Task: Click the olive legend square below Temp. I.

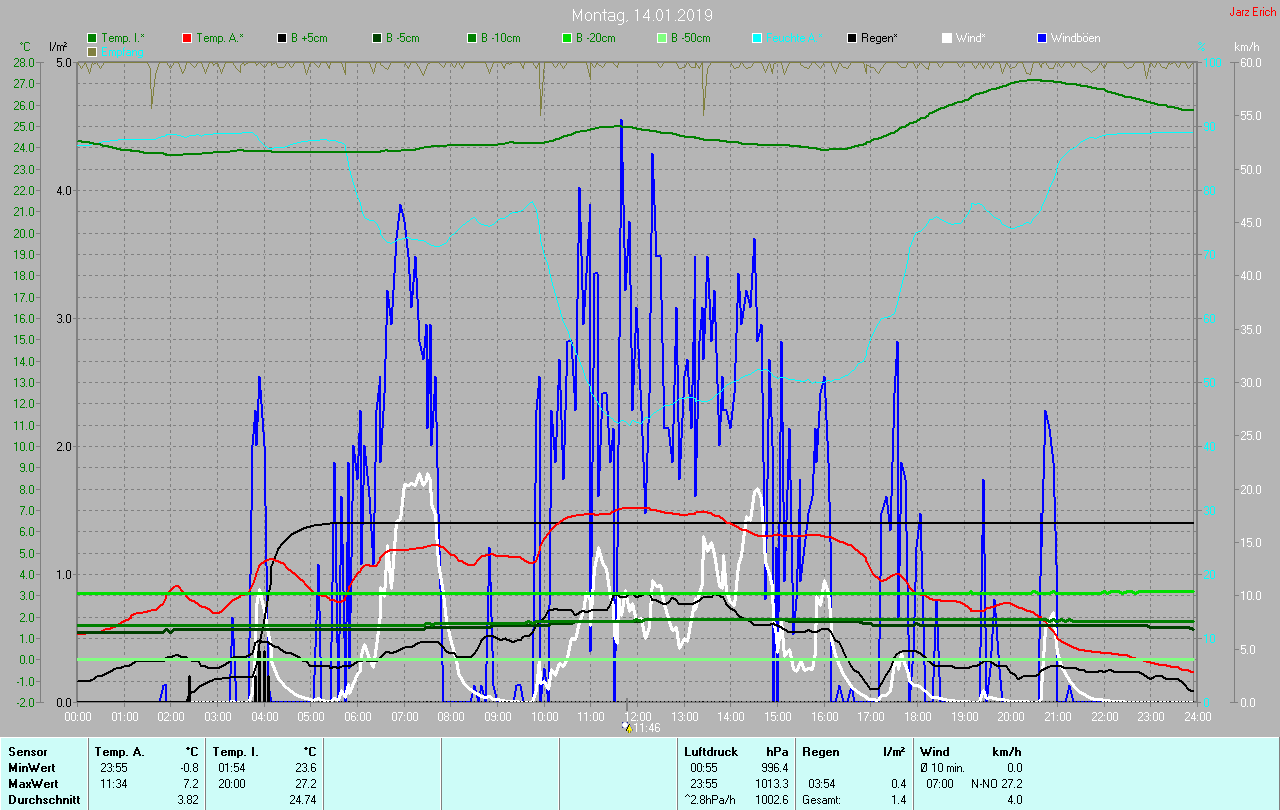Action: [x=93, y=51]
